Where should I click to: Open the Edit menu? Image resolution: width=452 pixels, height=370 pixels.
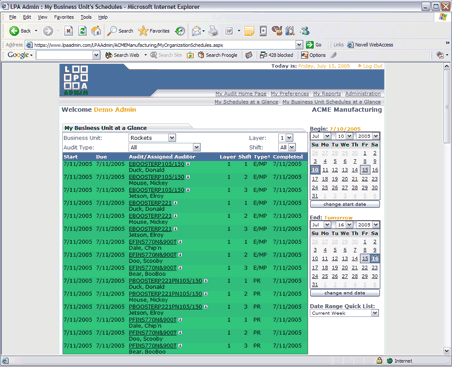[27, 17]
